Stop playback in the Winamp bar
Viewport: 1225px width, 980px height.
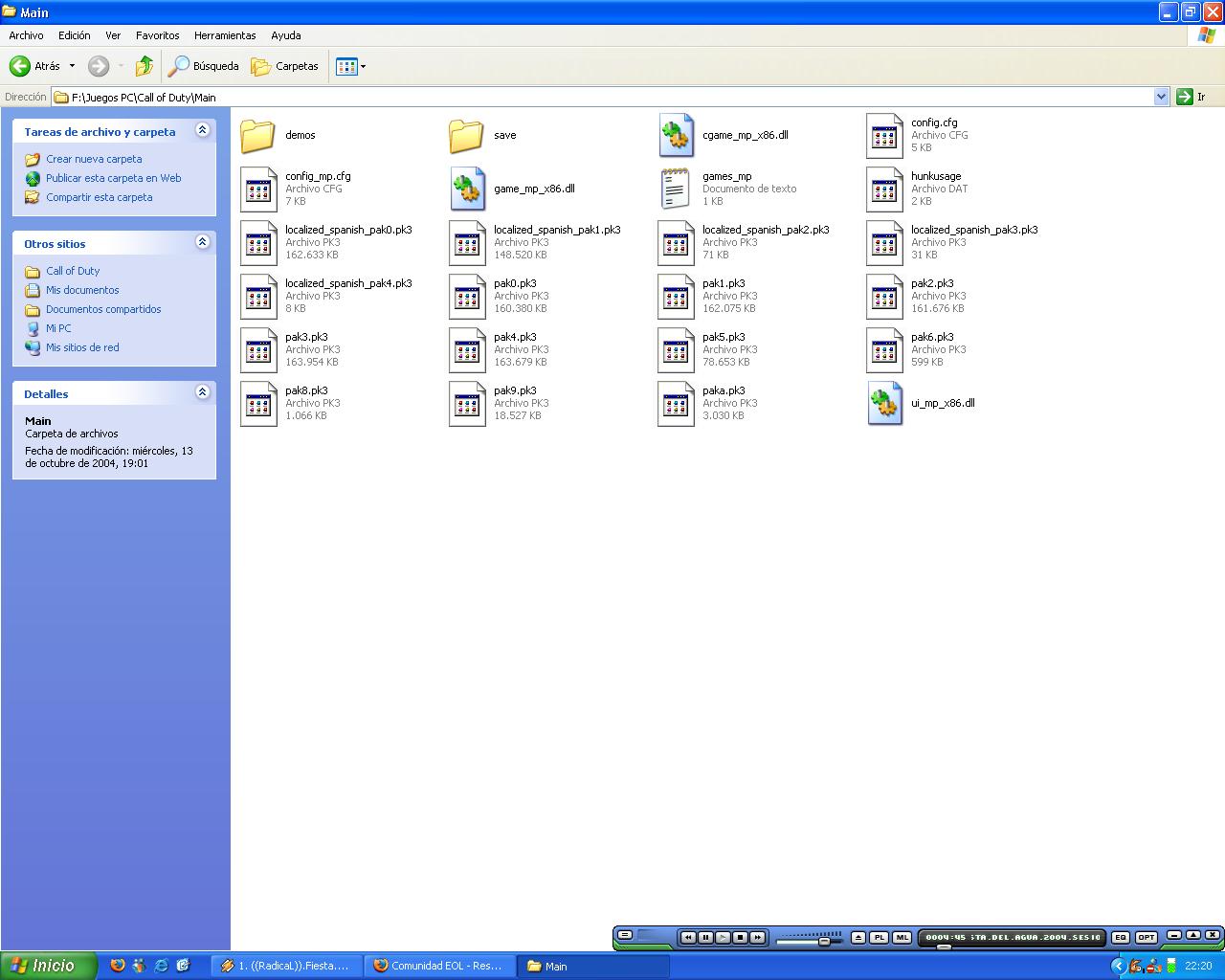point(740,938)
